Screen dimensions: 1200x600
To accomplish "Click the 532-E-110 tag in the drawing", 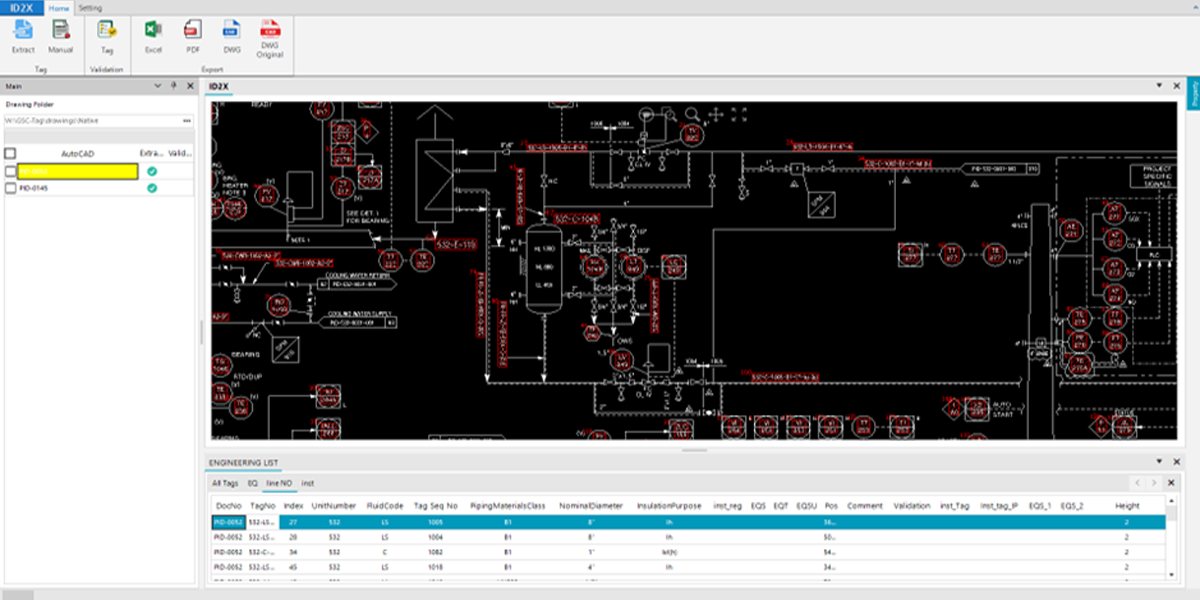I will 455,244.
